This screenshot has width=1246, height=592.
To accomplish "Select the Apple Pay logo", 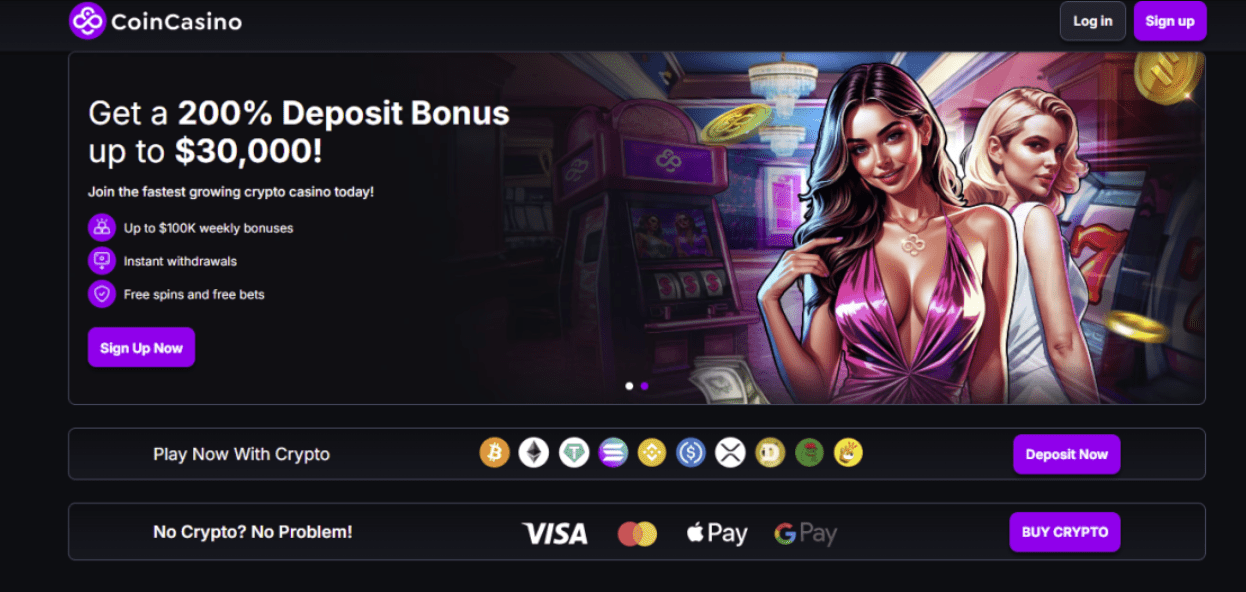I will [x=717, y=534].
